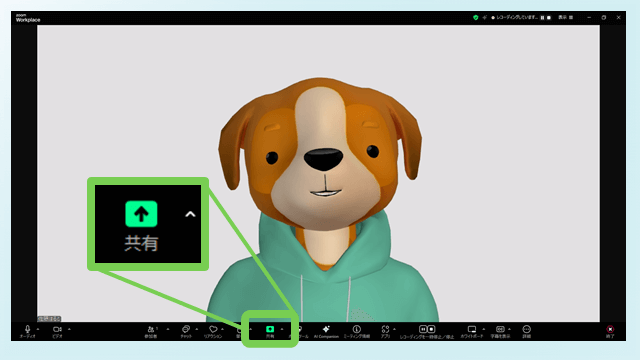Open the apps icon in toolbar
640x360 pixels.
click(x=385, y=329)
